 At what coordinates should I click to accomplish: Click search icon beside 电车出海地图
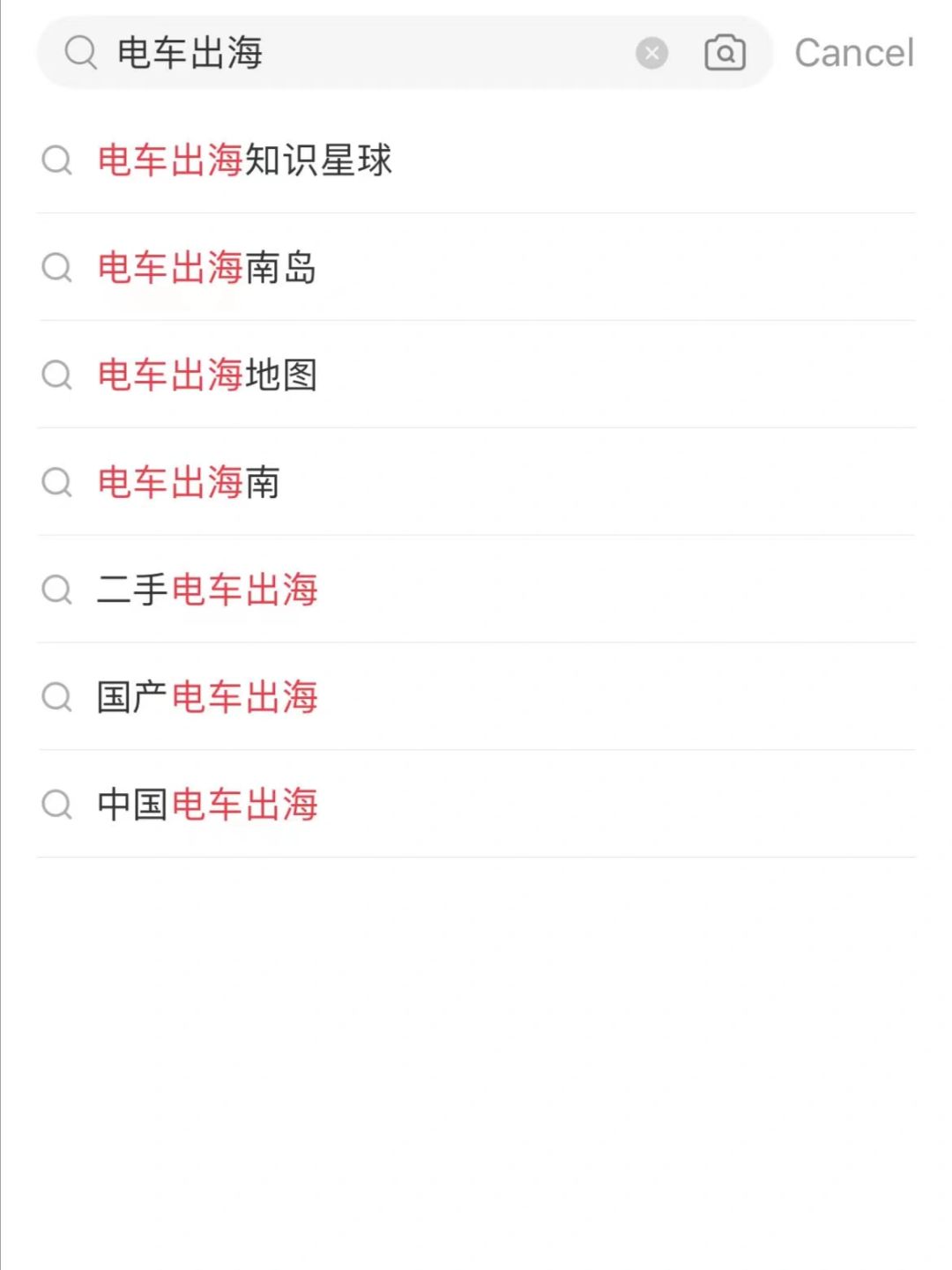57,375
